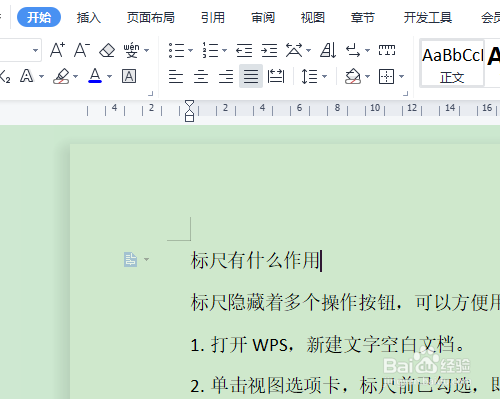Expand numbering style dropdown
The image size is (500, 399).
coord(225,51)
